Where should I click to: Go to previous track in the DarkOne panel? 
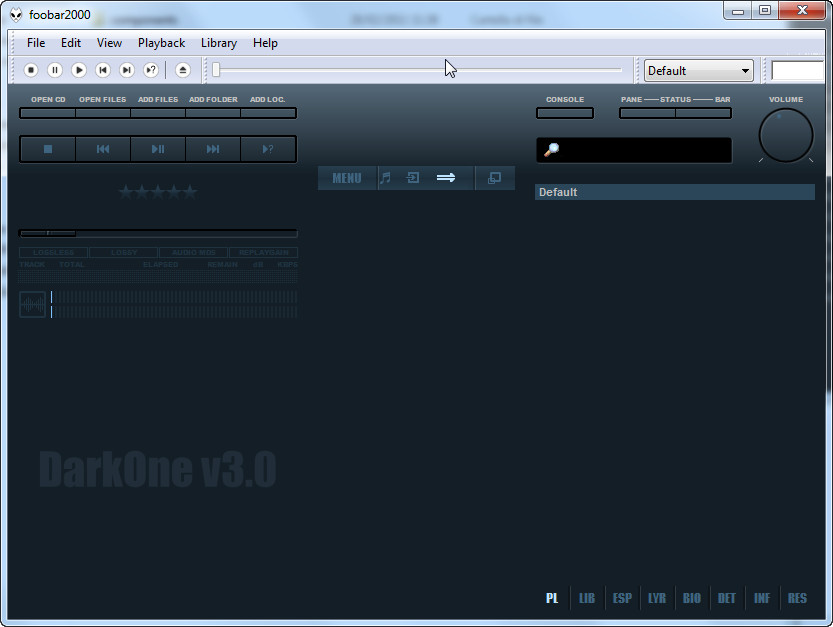tap(103, 149)
